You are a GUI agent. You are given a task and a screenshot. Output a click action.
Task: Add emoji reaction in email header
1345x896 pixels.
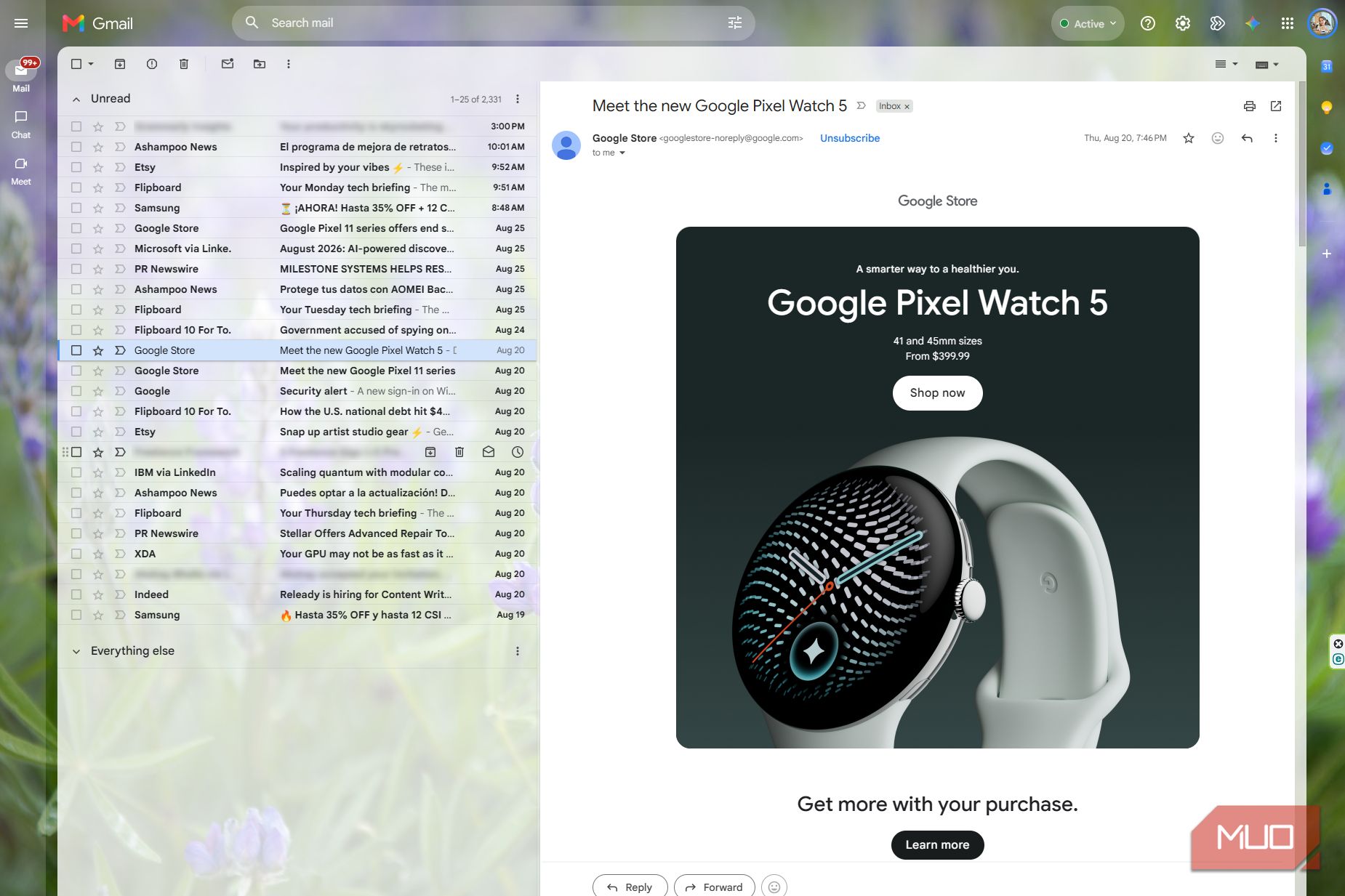pos(1218,138)
